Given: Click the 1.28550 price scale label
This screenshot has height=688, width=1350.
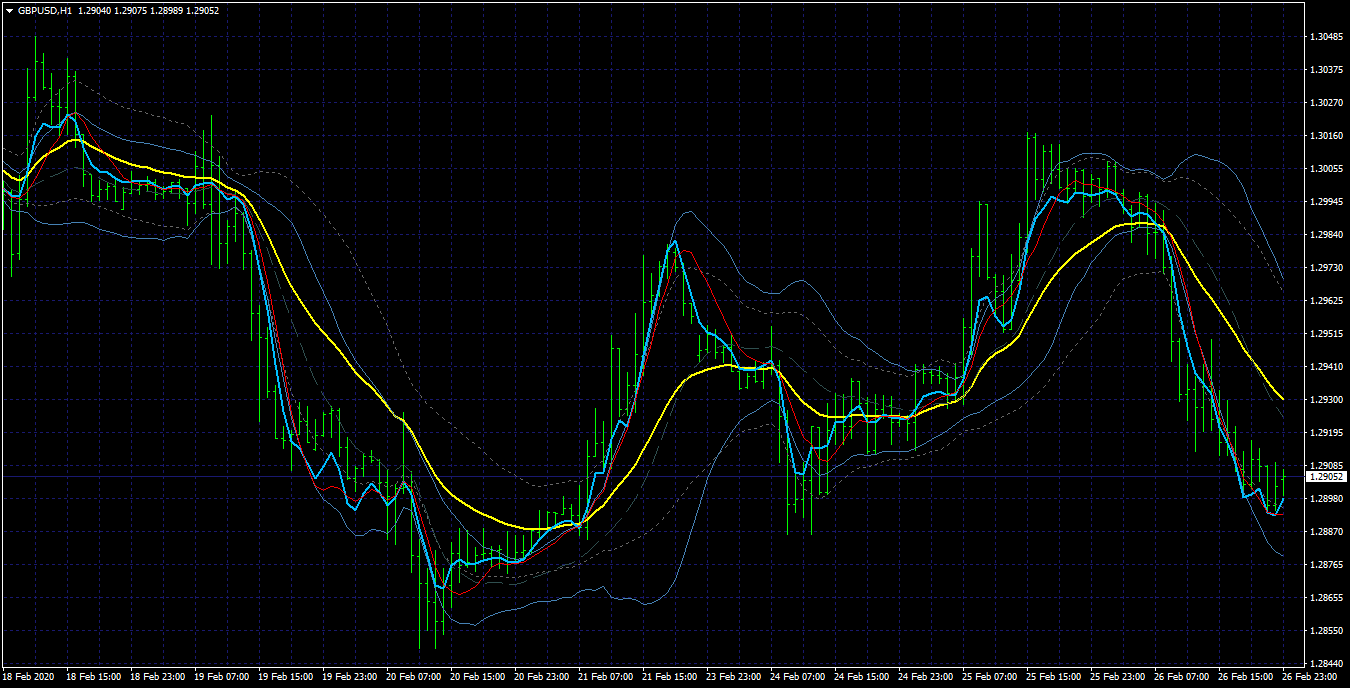Looking at the screenshot, I should point(1327,631).
